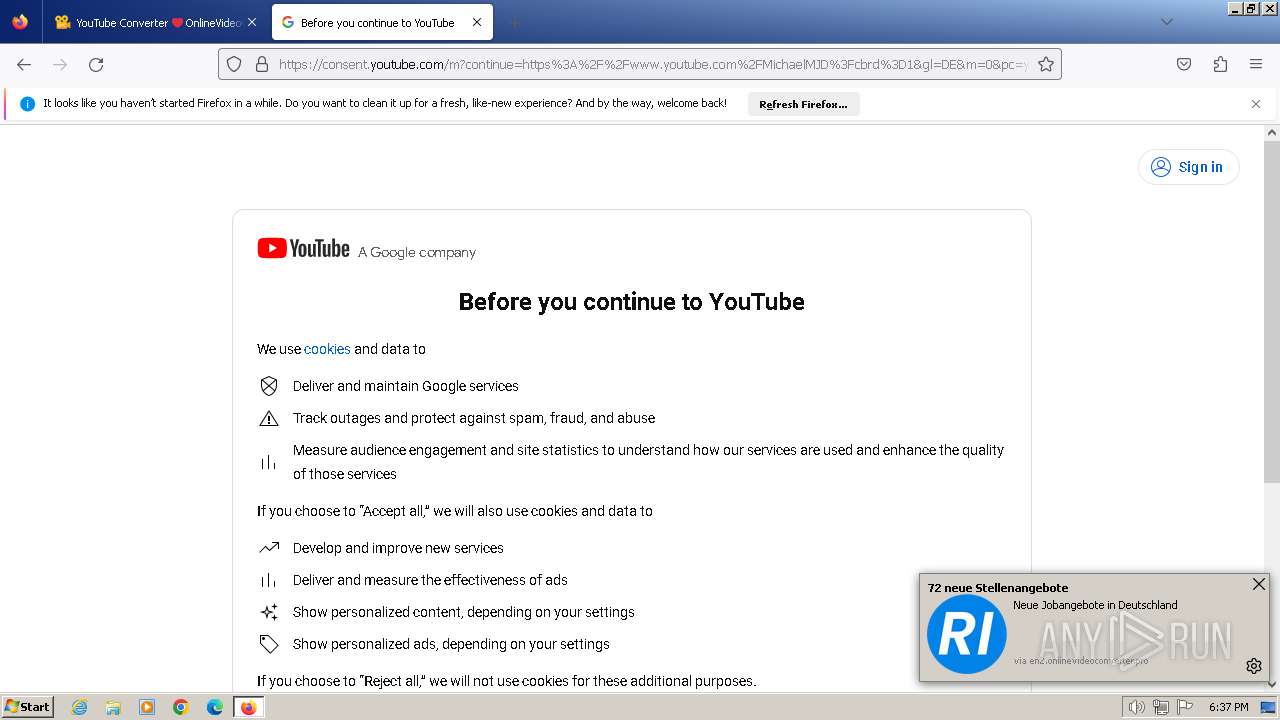Screen dimensions: 1280x720
Task: Click 'Track outages and protect against spam' text
Action: point(474,418)
